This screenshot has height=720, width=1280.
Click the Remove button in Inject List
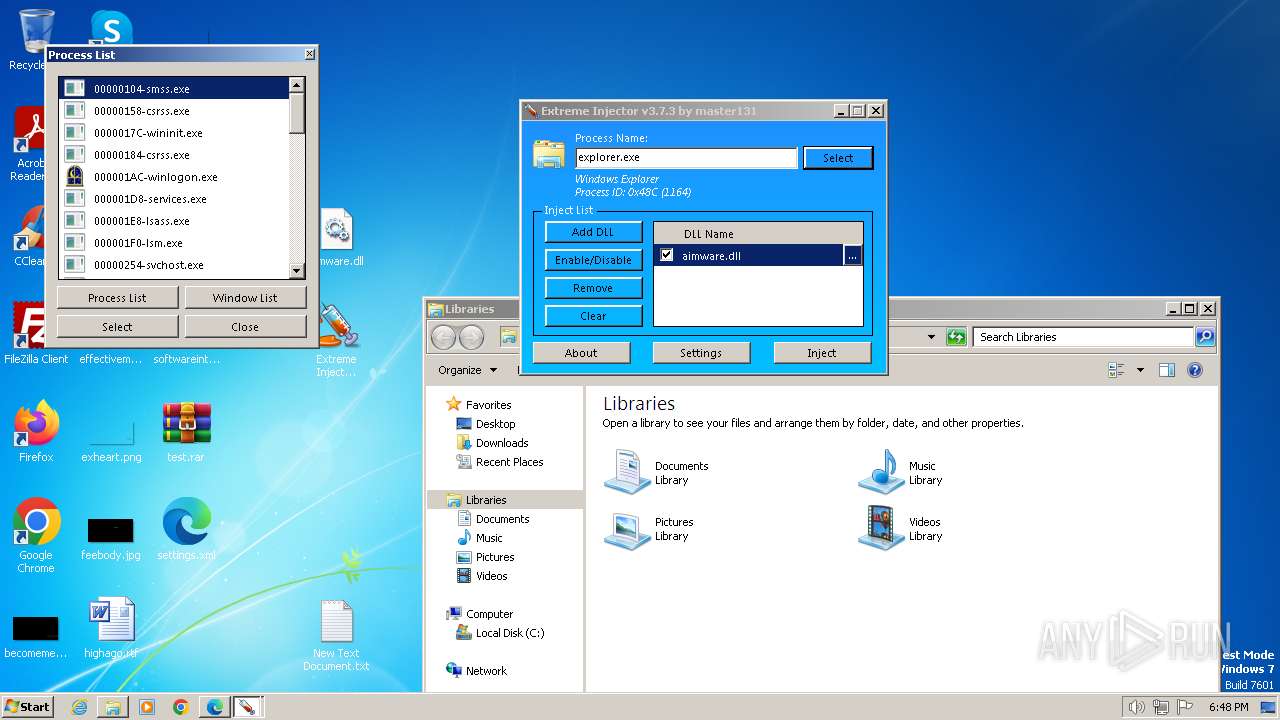click(593, 288)
